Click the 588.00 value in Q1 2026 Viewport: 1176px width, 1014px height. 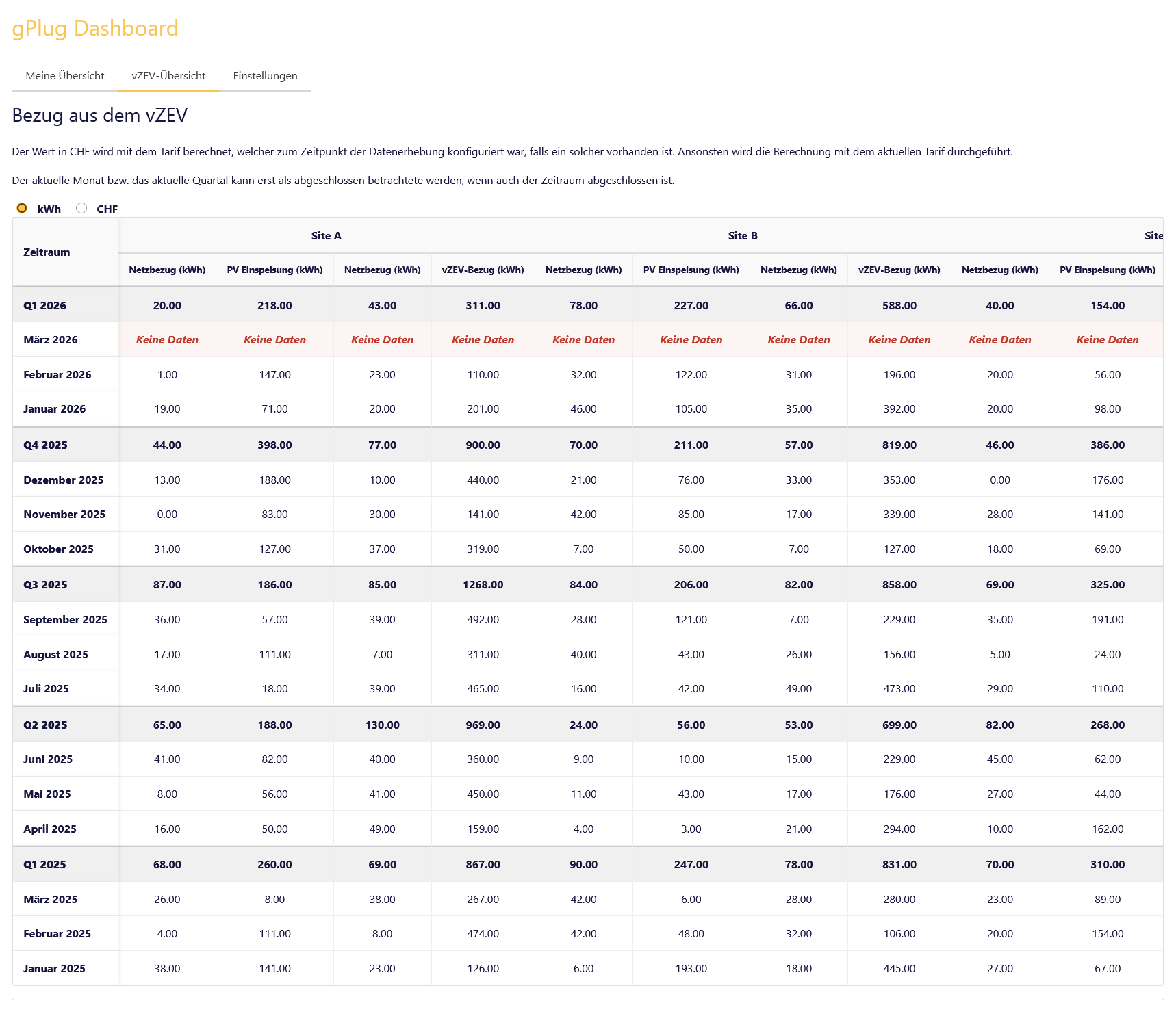click(x=899, y=306)
